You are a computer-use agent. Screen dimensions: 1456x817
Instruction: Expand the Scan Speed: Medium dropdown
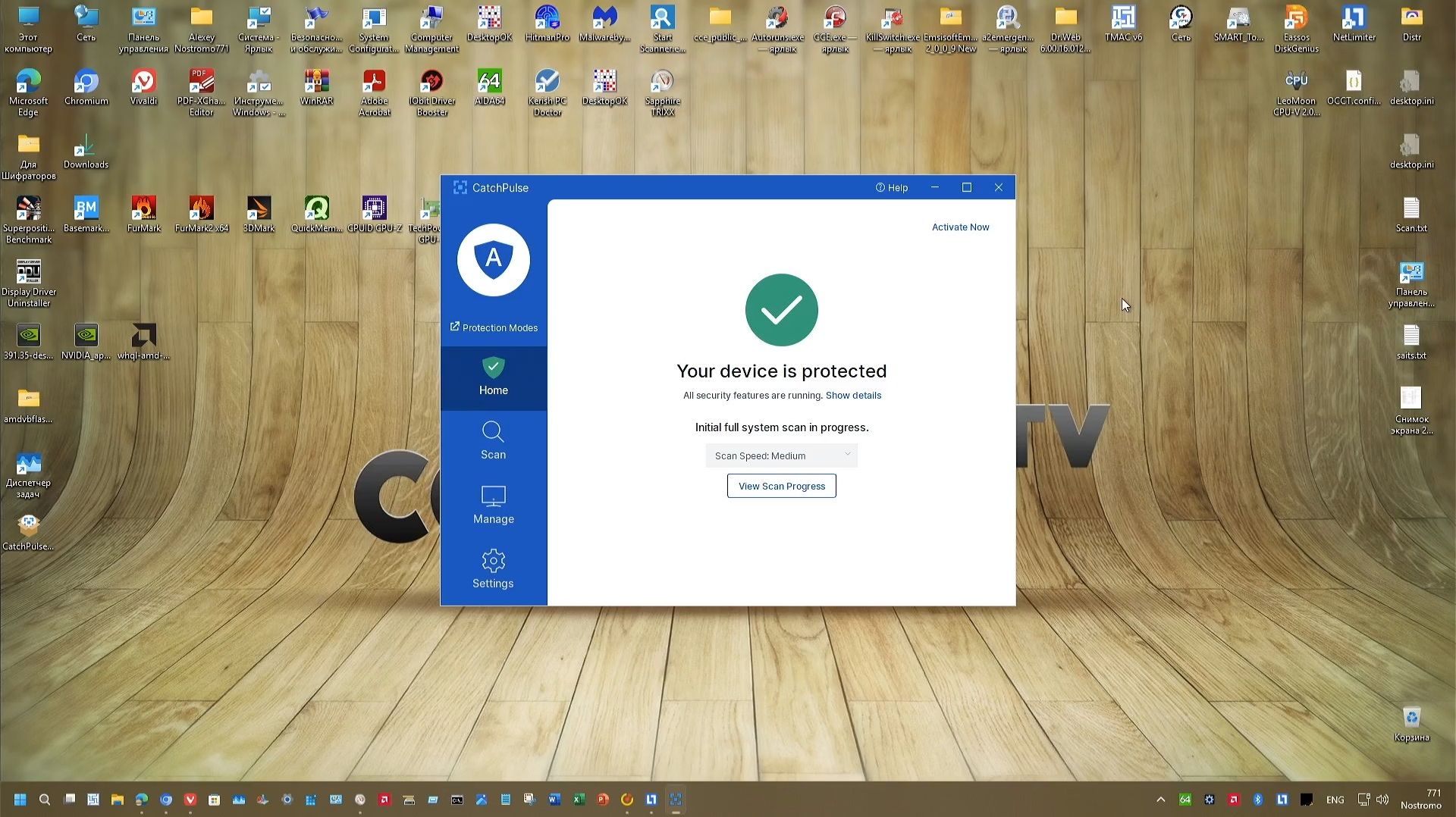click(781, 455)
